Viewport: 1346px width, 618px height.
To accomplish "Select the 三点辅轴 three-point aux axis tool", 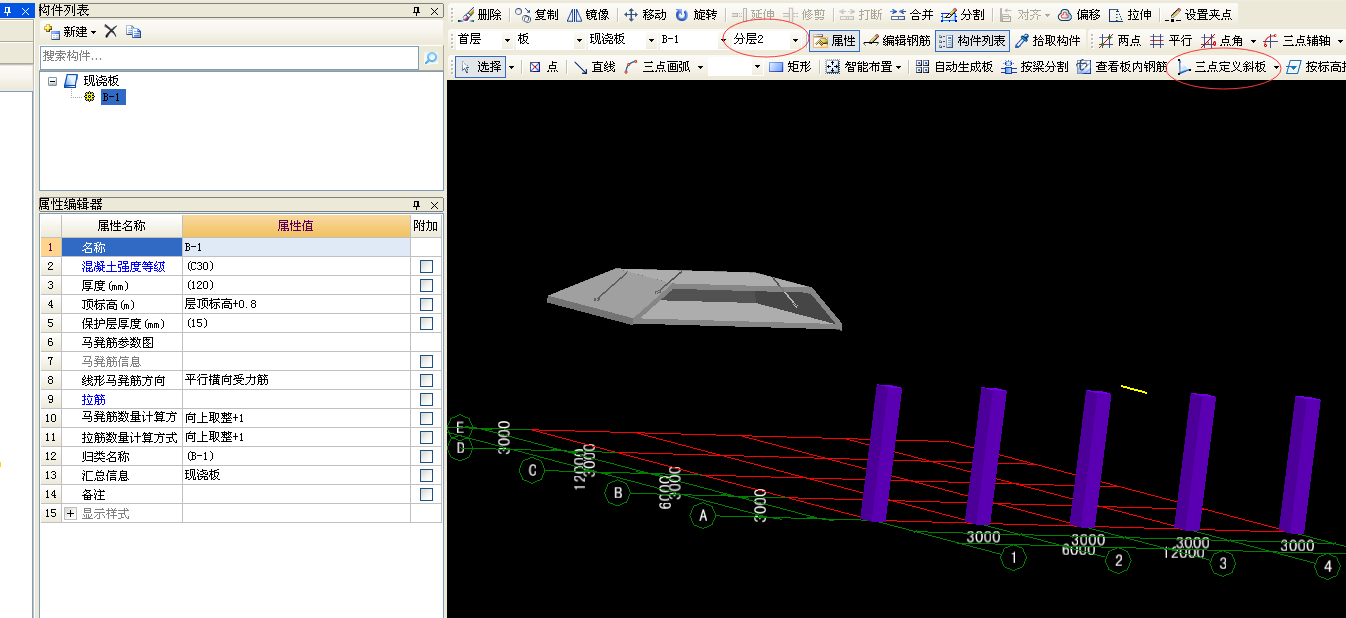I will tap(1297, 41).
